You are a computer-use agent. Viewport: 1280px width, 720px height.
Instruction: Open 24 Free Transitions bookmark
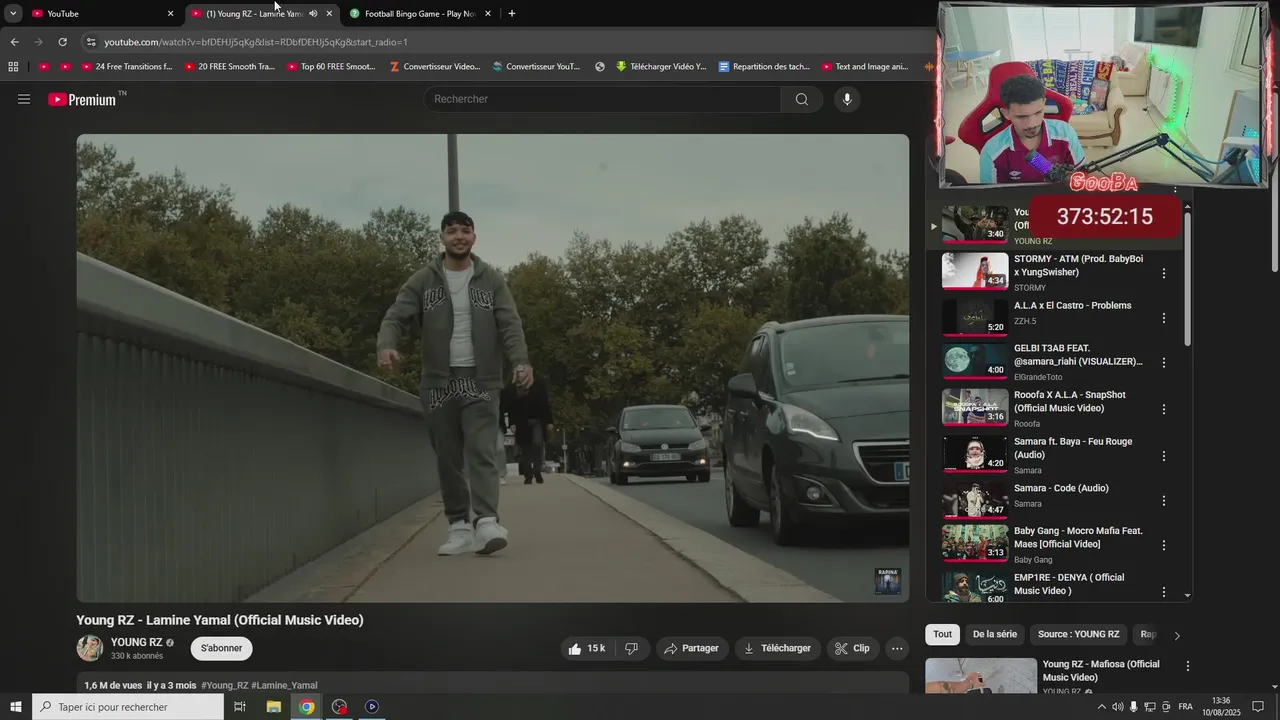[126, 67]
